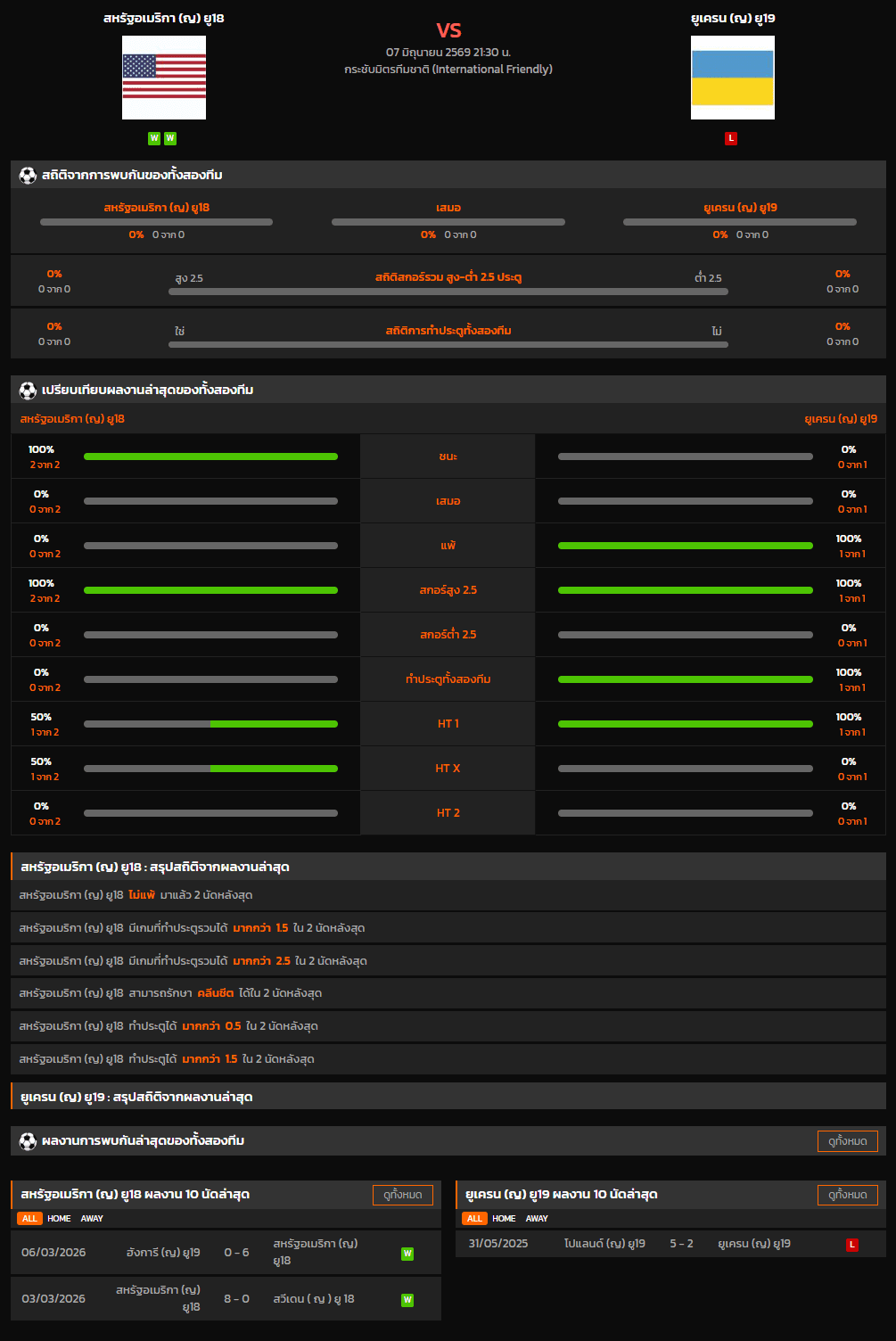Click USA U18 recent-stats summary heading

(448, 867)
